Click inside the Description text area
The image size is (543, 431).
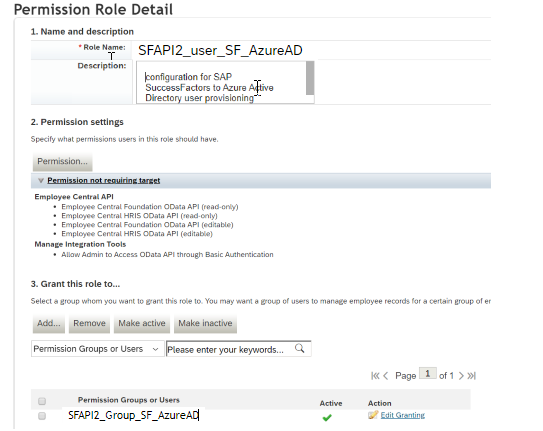tap(222, 82)
